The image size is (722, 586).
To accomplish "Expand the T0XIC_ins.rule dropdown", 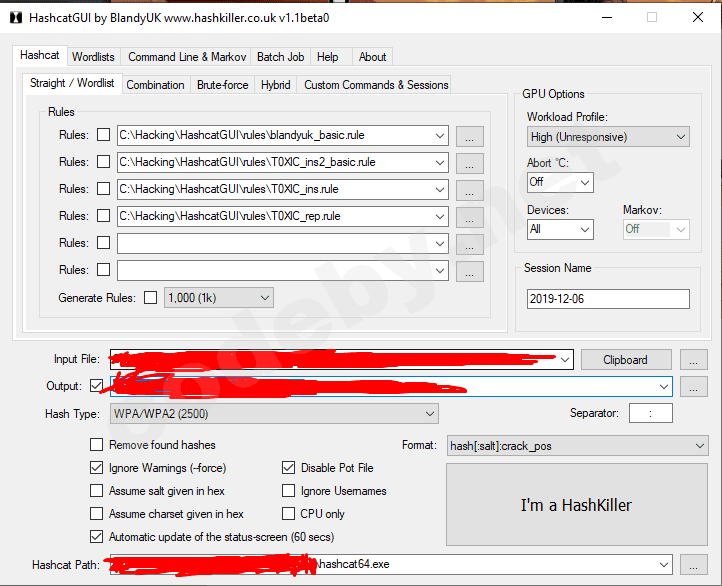I will click(440, 190).
